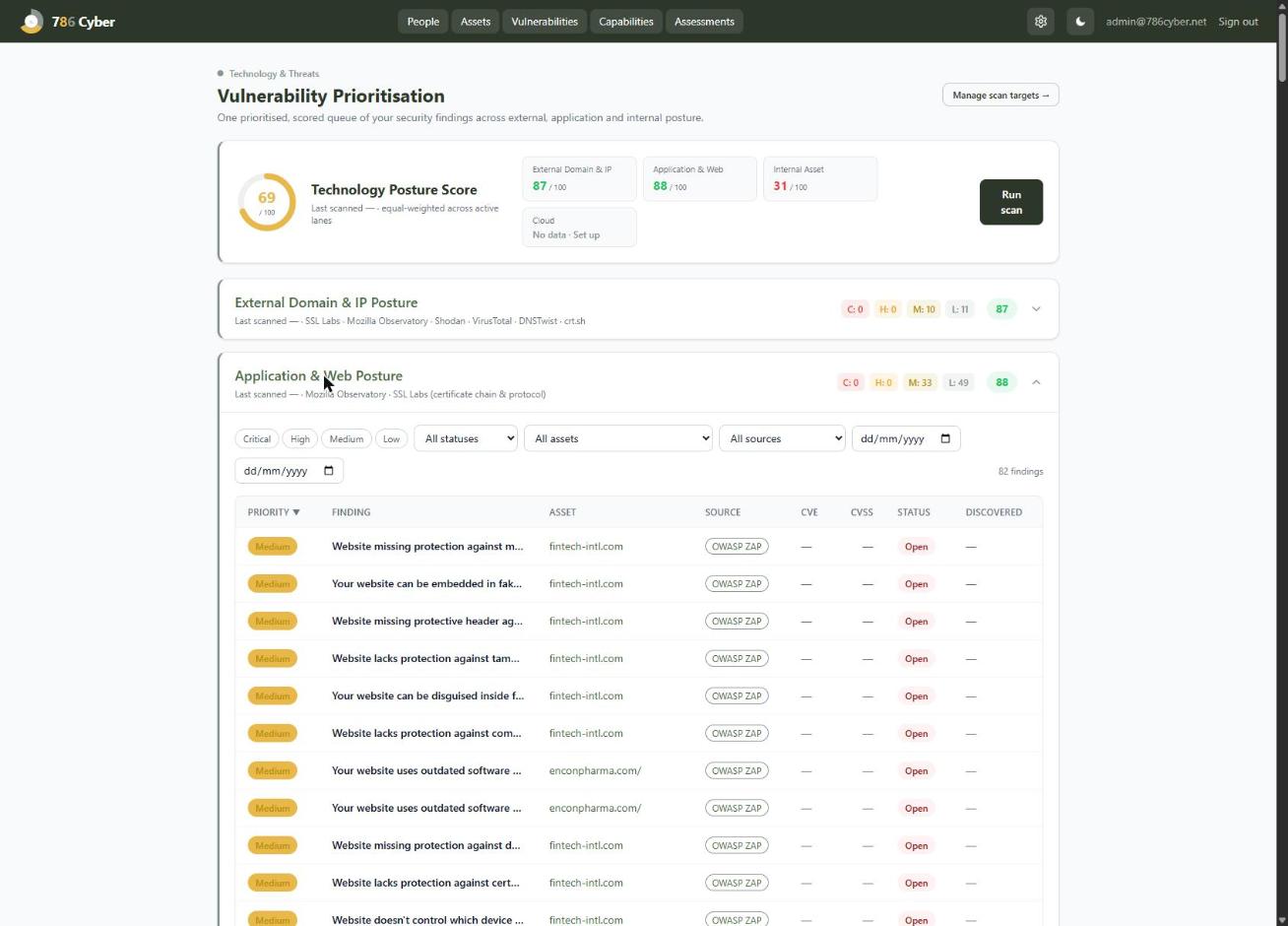
Task: Toggle dark mode with the moon icon
Action: coord(1080,21)
